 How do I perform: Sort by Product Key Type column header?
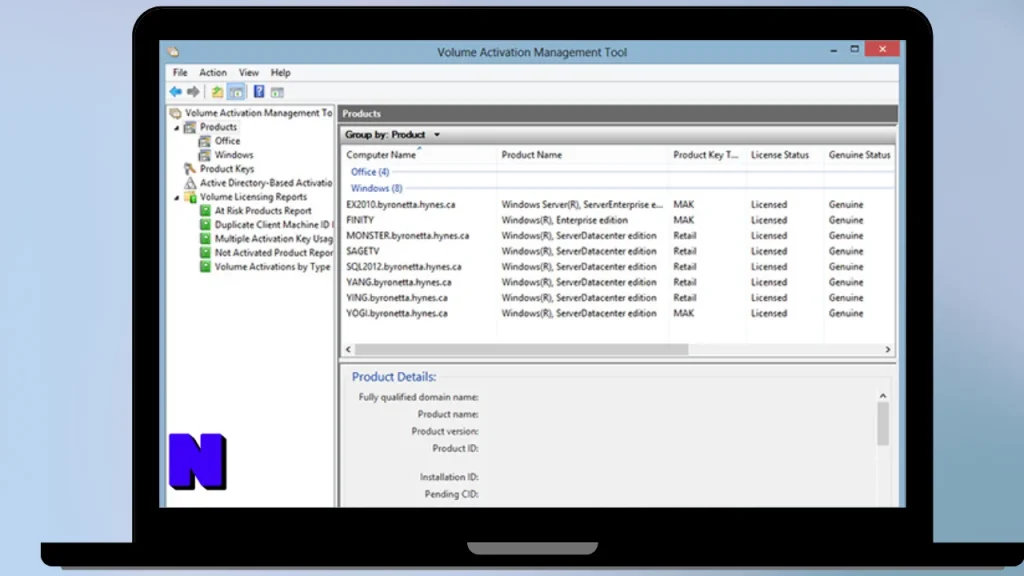click(x=707, y=155)
